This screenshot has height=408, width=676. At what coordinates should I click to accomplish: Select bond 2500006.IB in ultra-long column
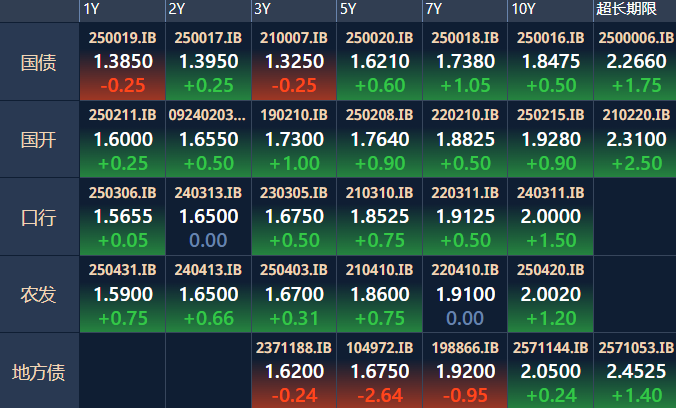(x=634, y=62)
